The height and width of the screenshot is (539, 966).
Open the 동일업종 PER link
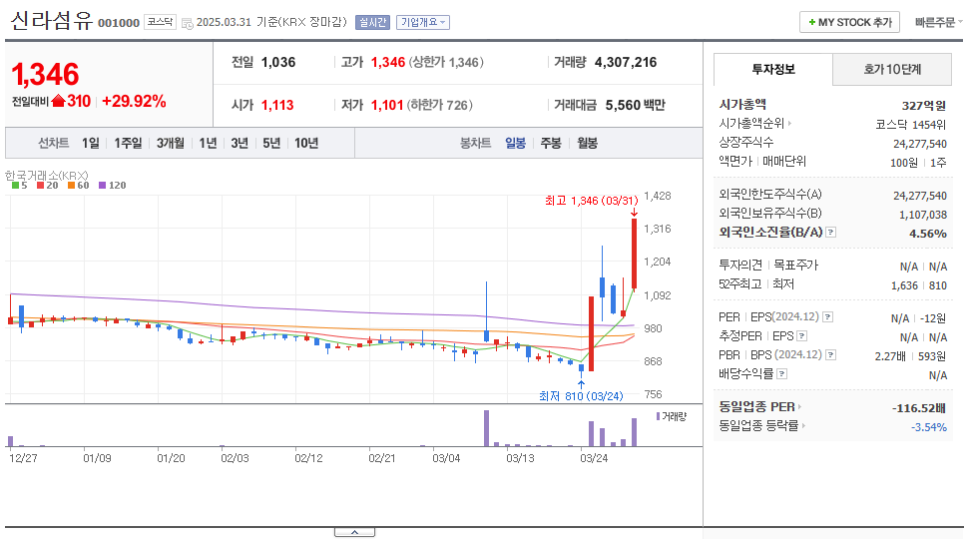pyautogui.click(x=757, y=407)
